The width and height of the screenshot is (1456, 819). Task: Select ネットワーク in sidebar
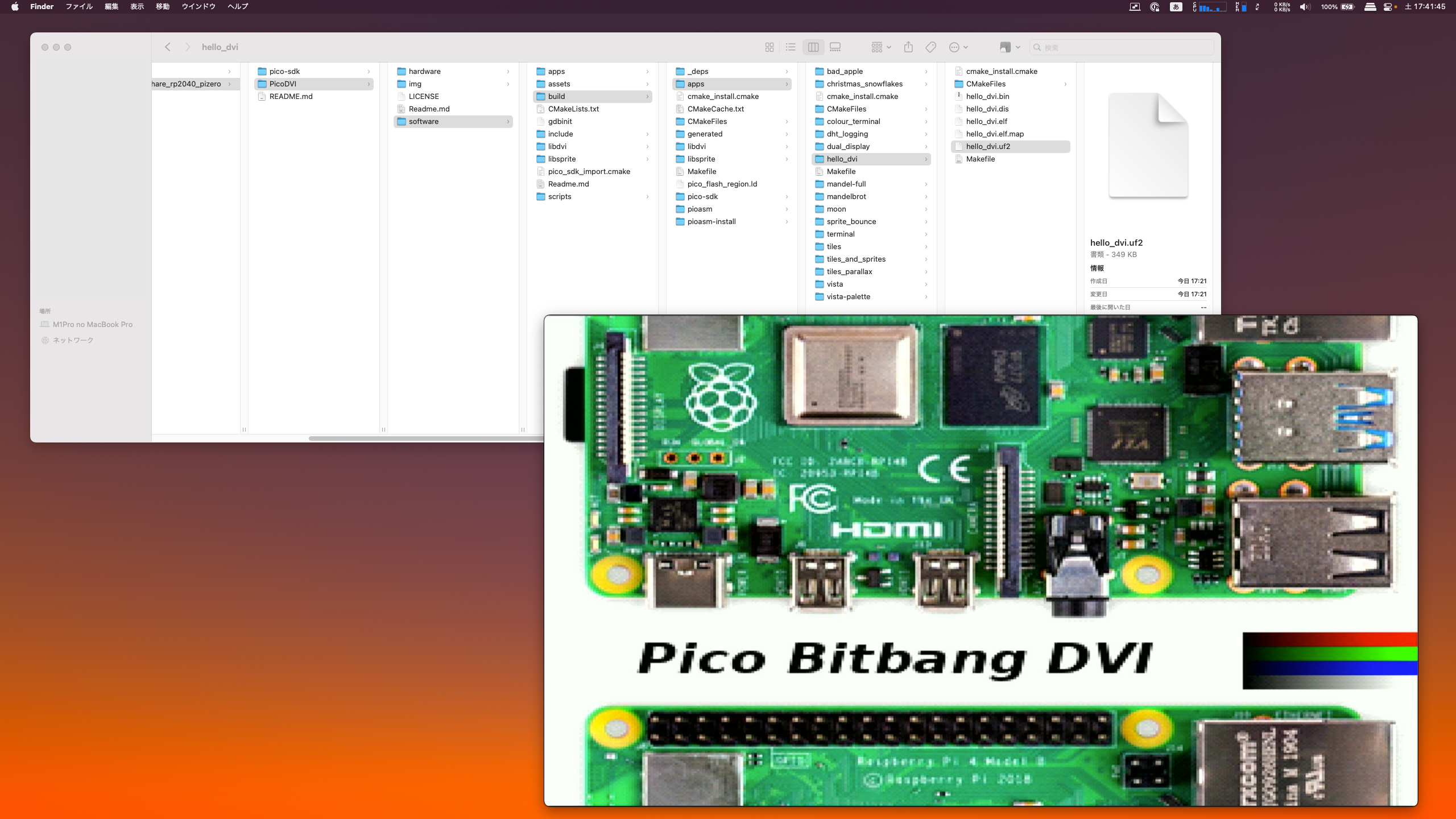click(x=73, y=340)
